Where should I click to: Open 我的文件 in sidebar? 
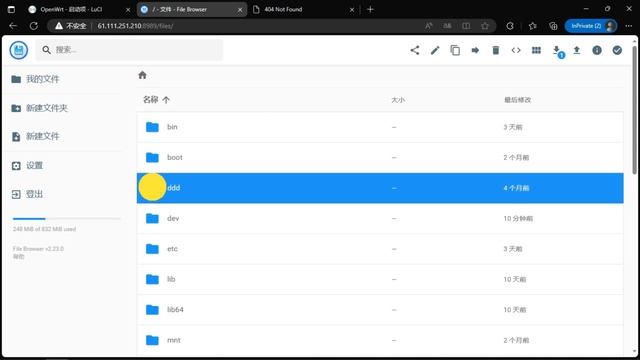pos(36,79)
